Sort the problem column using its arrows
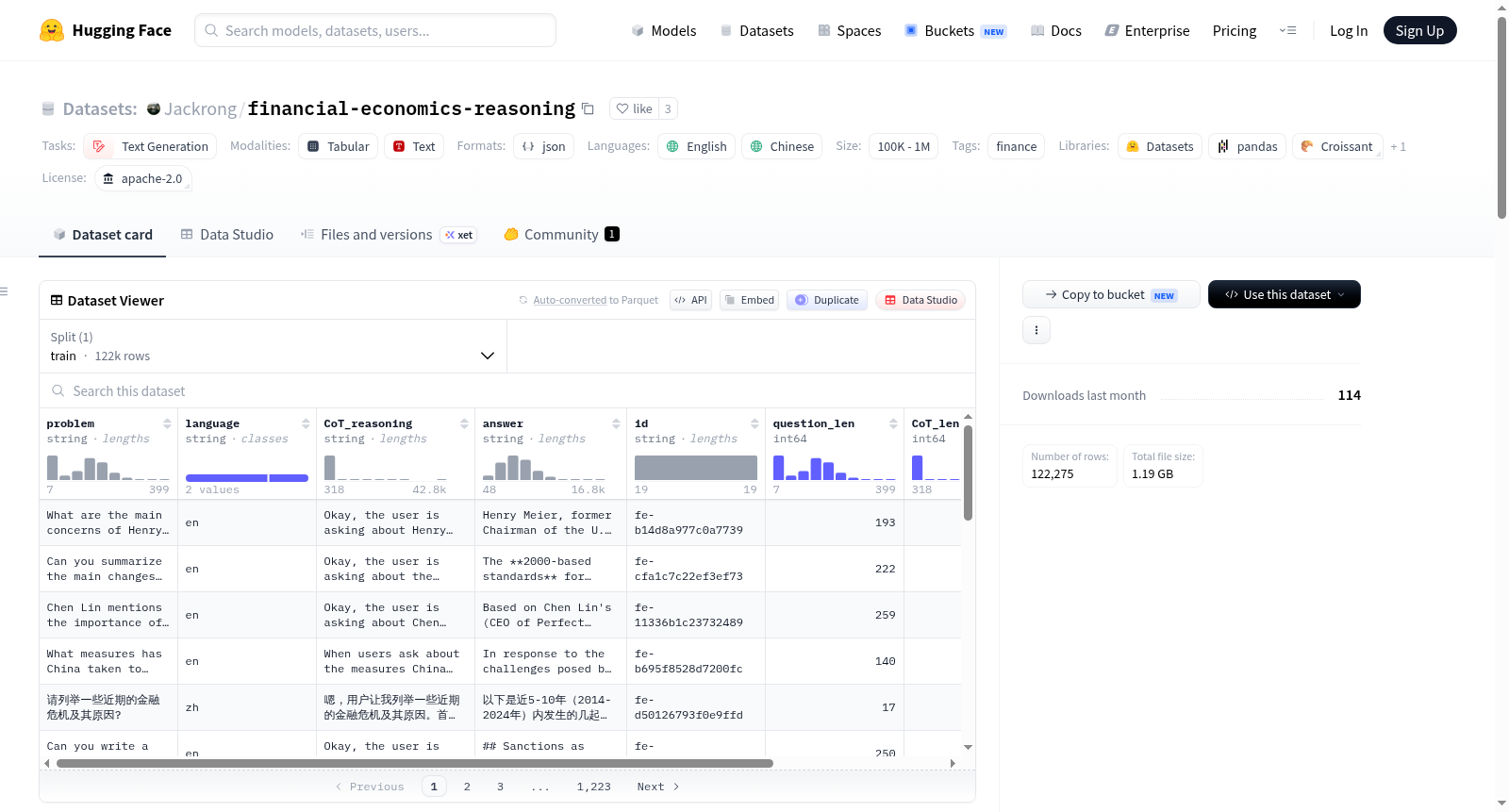Screen dimensions: 1509x812 pyautogui.click(x=167, y=423)
